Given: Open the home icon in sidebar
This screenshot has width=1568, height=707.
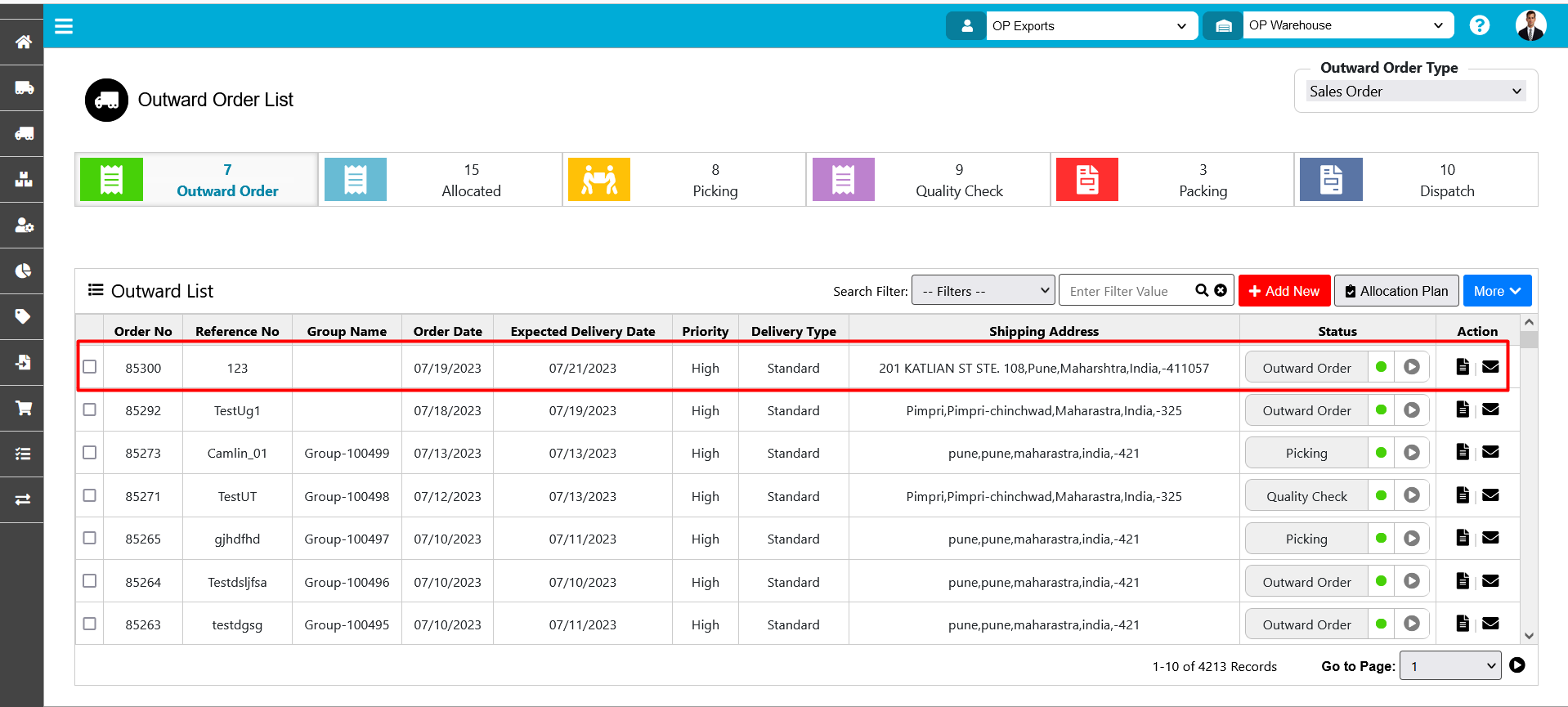Looking at the screenshot, I should [x=23, y=42].
